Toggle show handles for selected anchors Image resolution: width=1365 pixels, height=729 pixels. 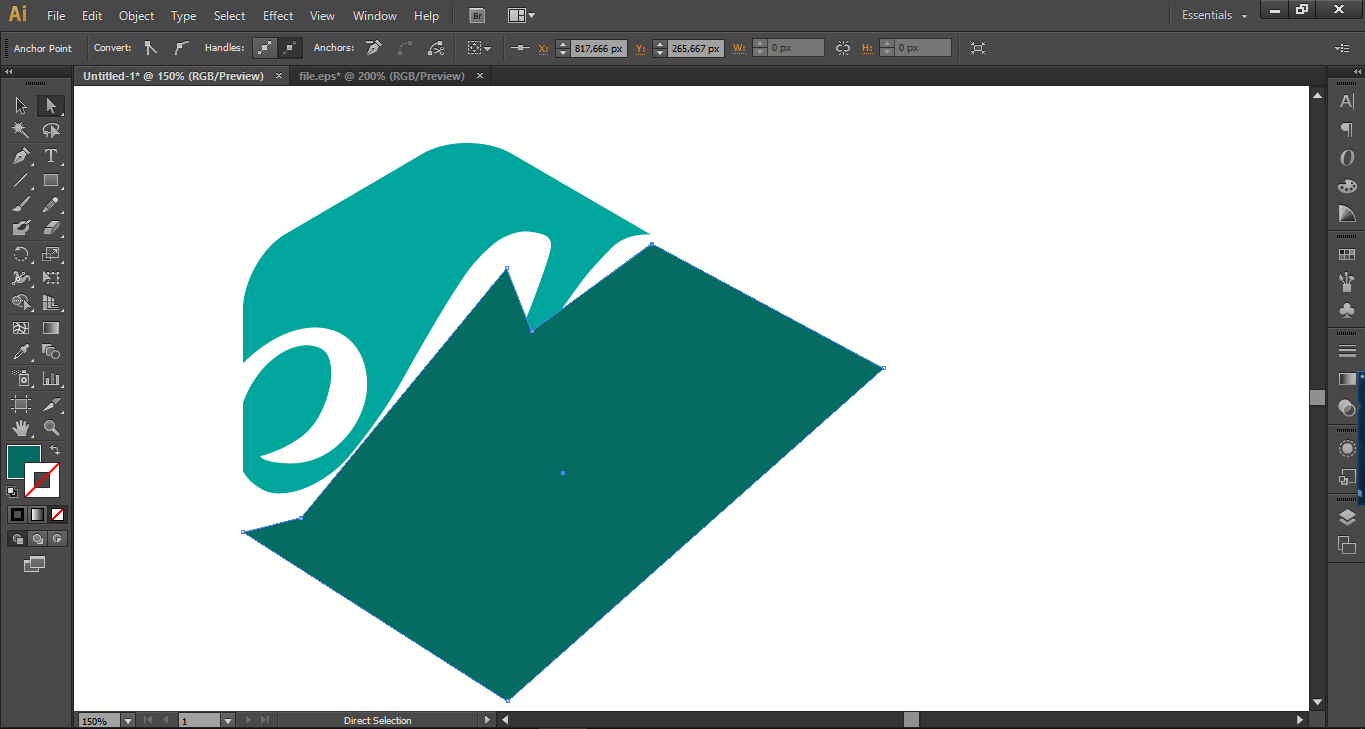[x=264, y=47]
